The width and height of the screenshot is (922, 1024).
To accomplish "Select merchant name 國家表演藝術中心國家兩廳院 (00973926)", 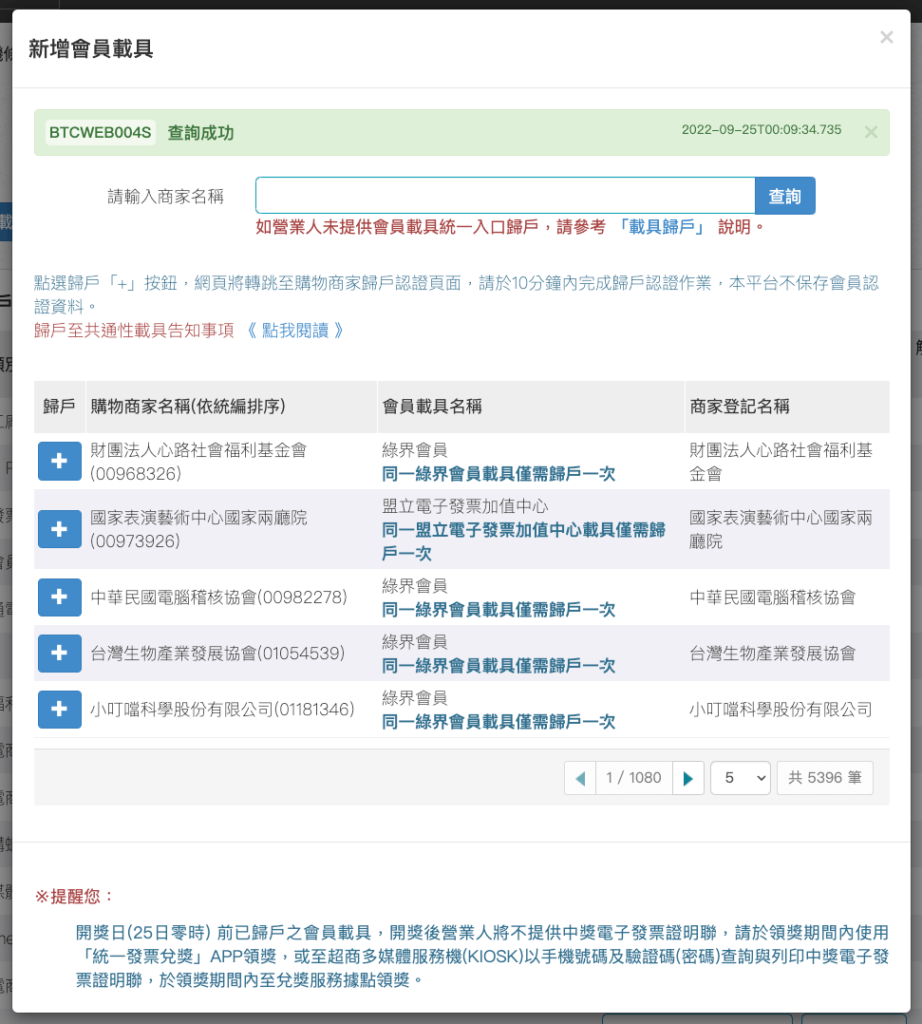I will point(199,530).
